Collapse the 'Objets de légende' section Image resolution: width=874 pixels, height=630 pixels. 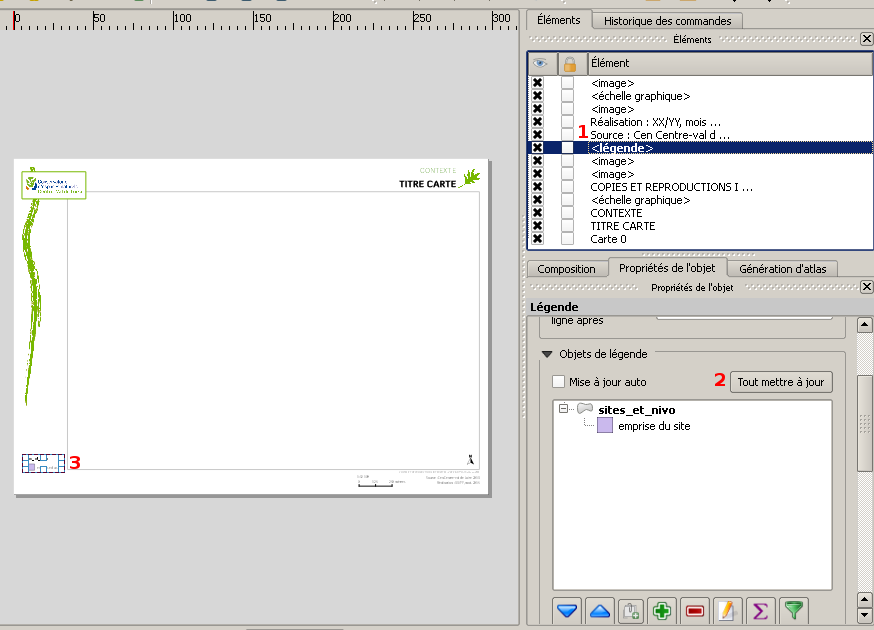coord(547,354)
